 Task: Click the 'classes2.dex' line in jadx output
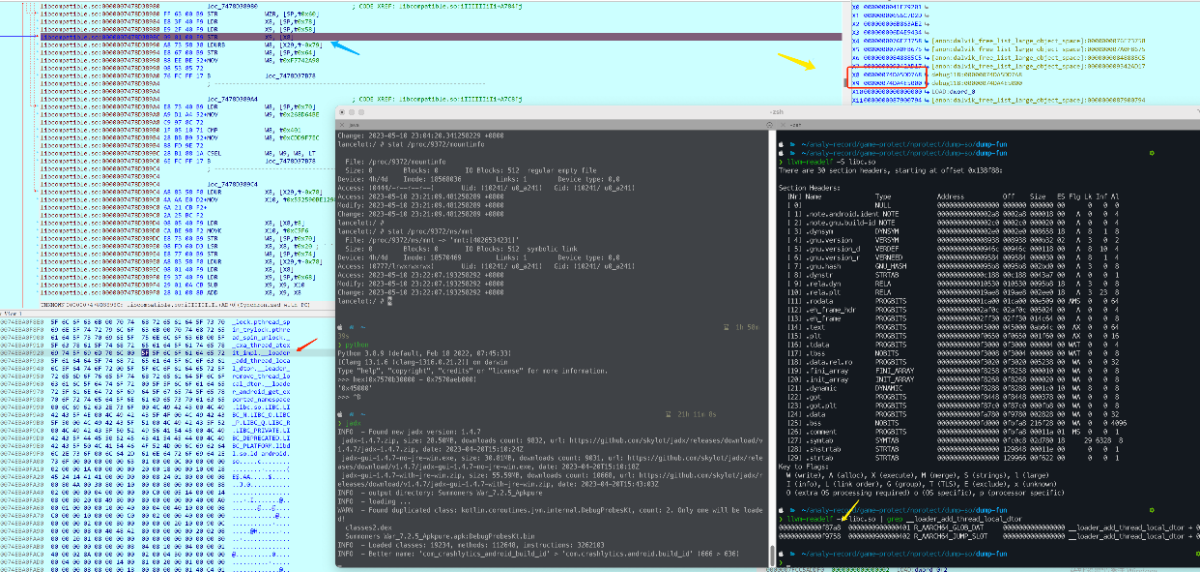369,527
